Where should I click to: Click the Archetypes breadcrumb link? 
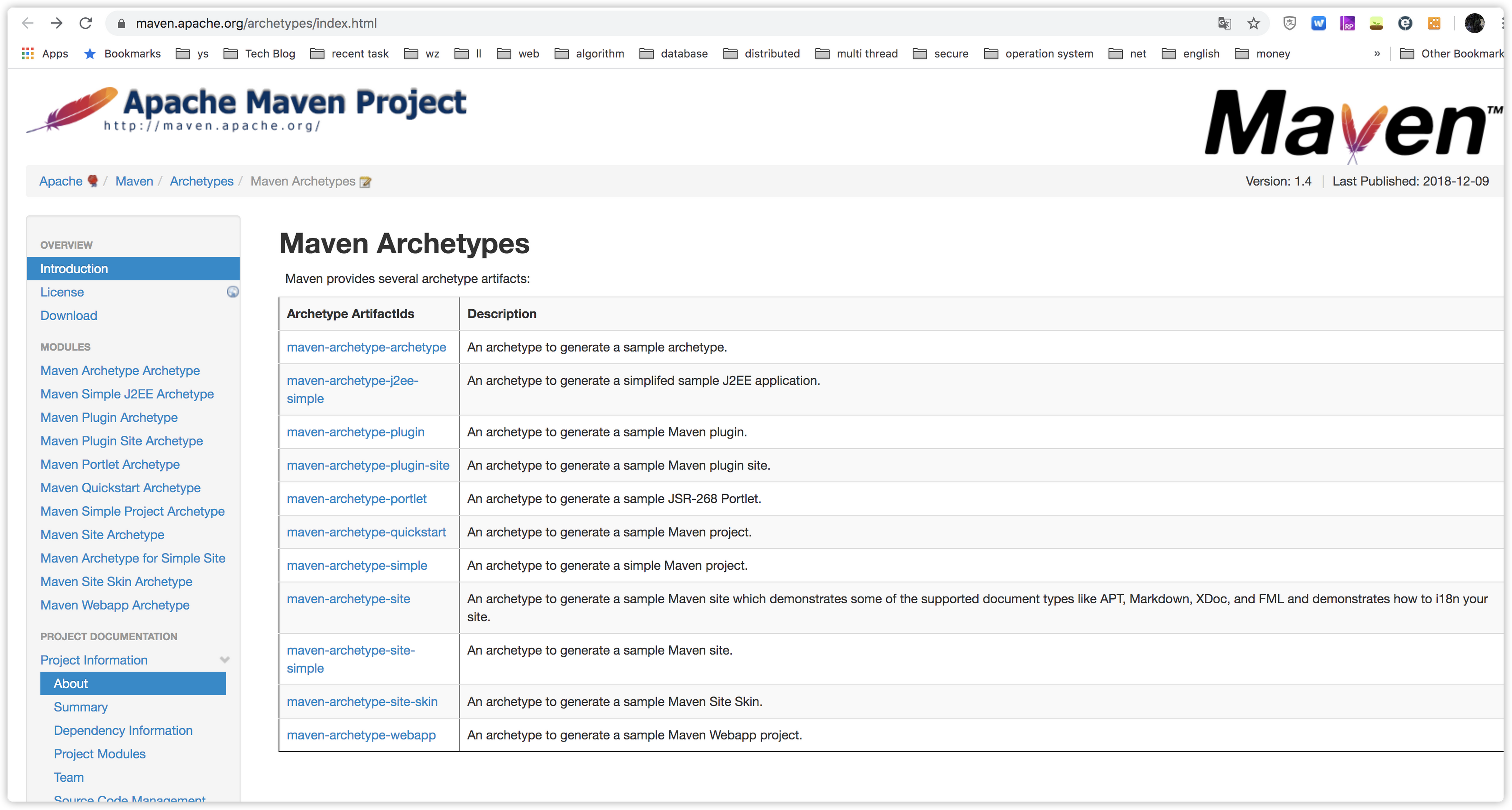(201, 181)
